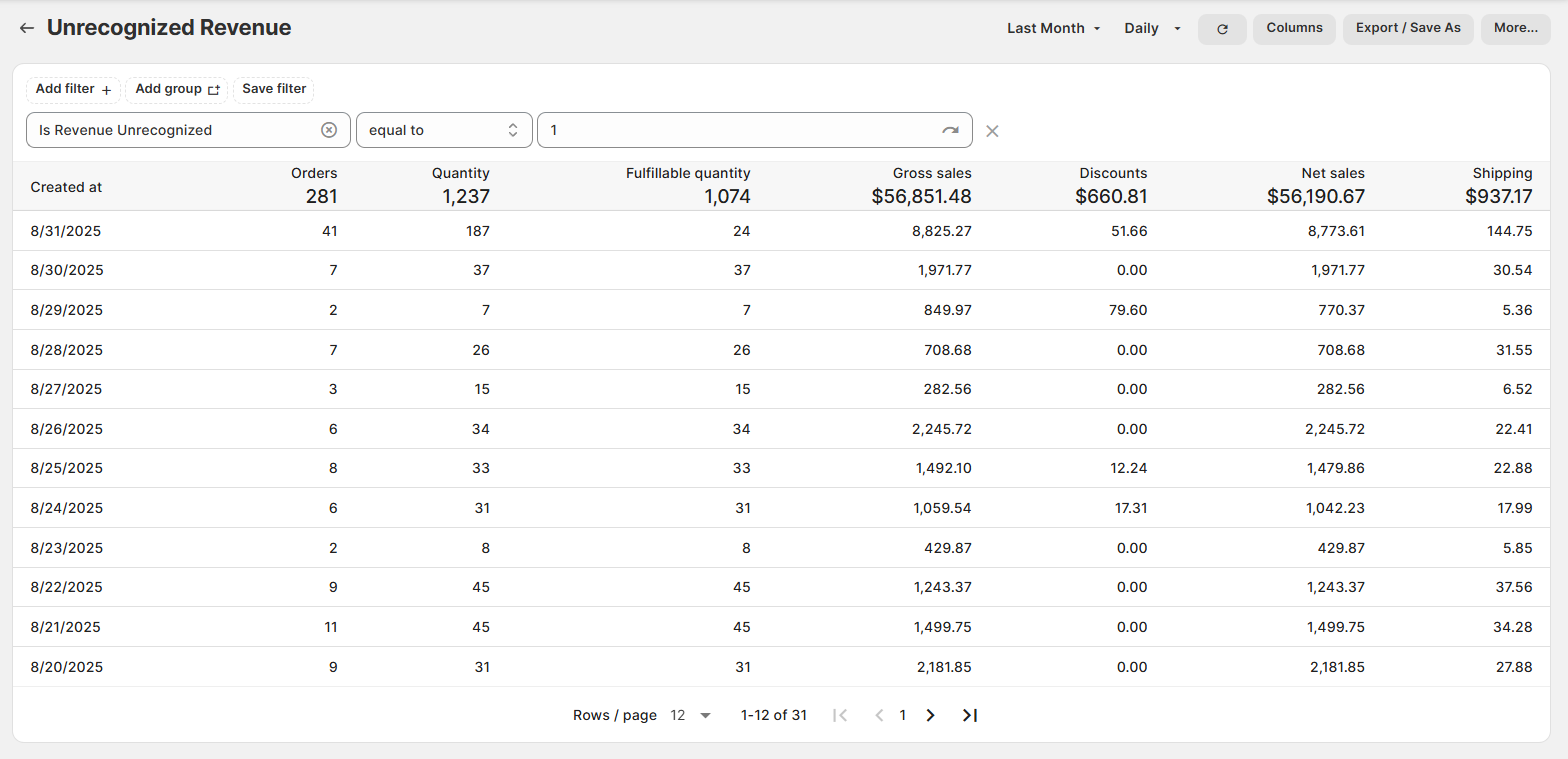Click the filter value input containing 1
The width and height of the screenshot is (1568, 759).
pyautogui.click(x=735, y=130)
